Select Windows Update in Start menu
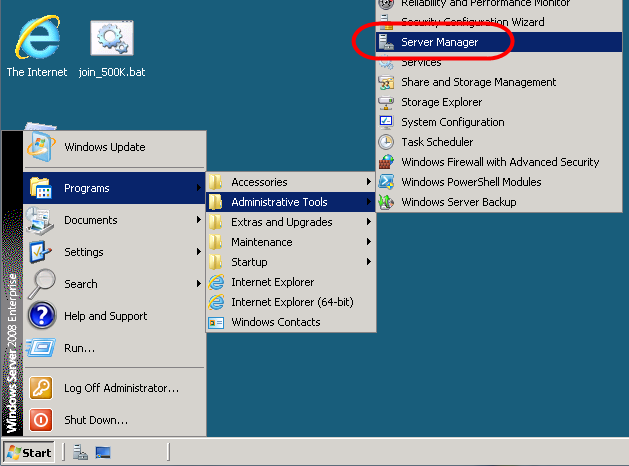Viewport: 629px width, 466px height. click(114, 147)
